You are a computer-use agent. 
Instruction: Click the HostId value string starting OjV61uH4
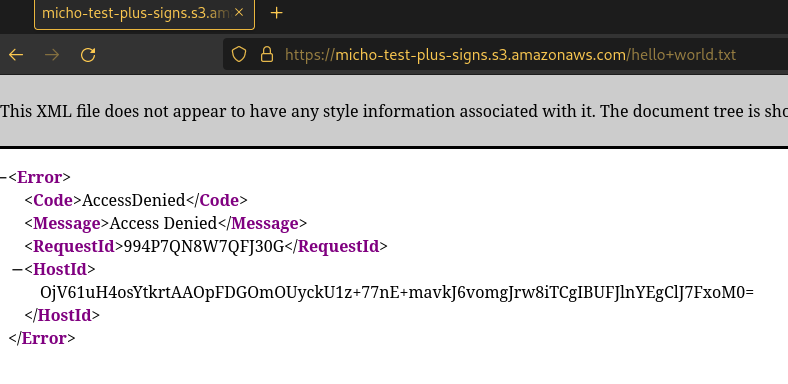tap(397, 293)
